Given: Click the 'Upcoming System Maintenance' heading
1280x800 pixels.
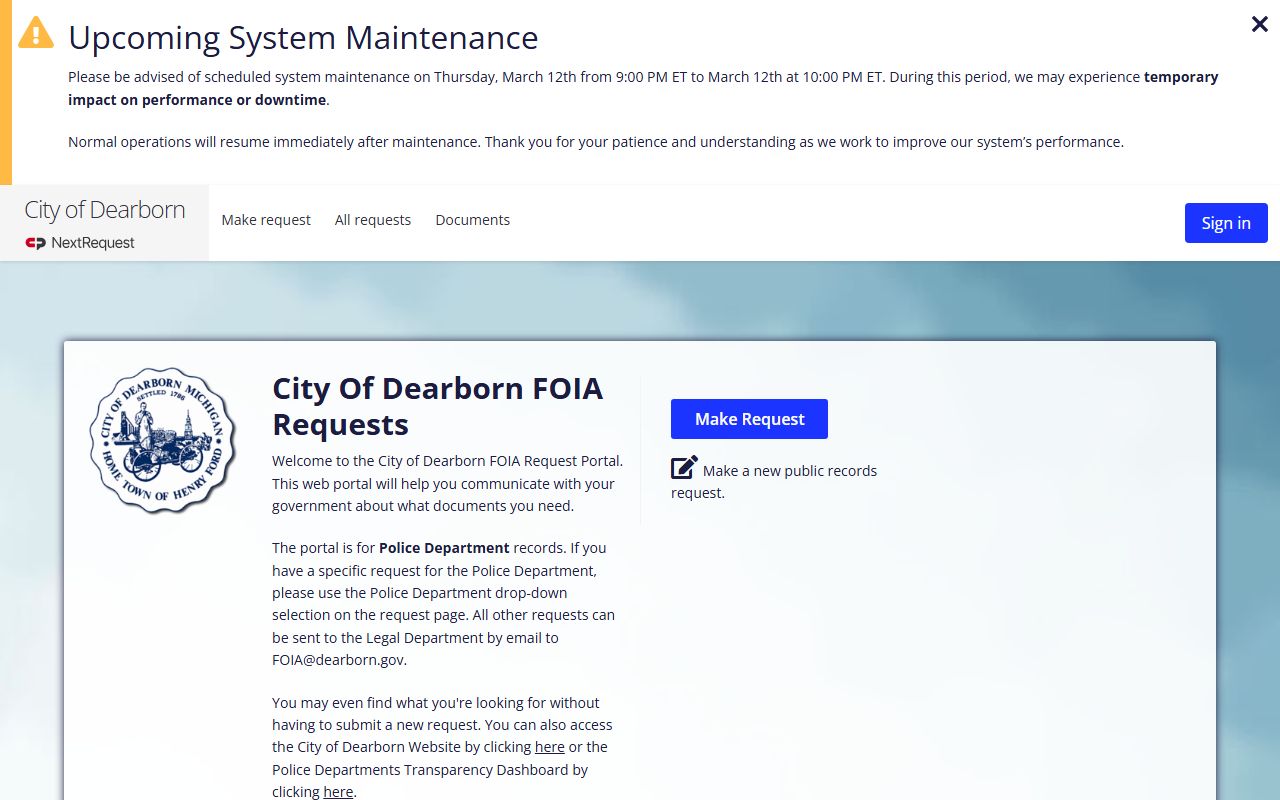Looking at the screenshot, I should pyautogui.click(x=303, y=38).
